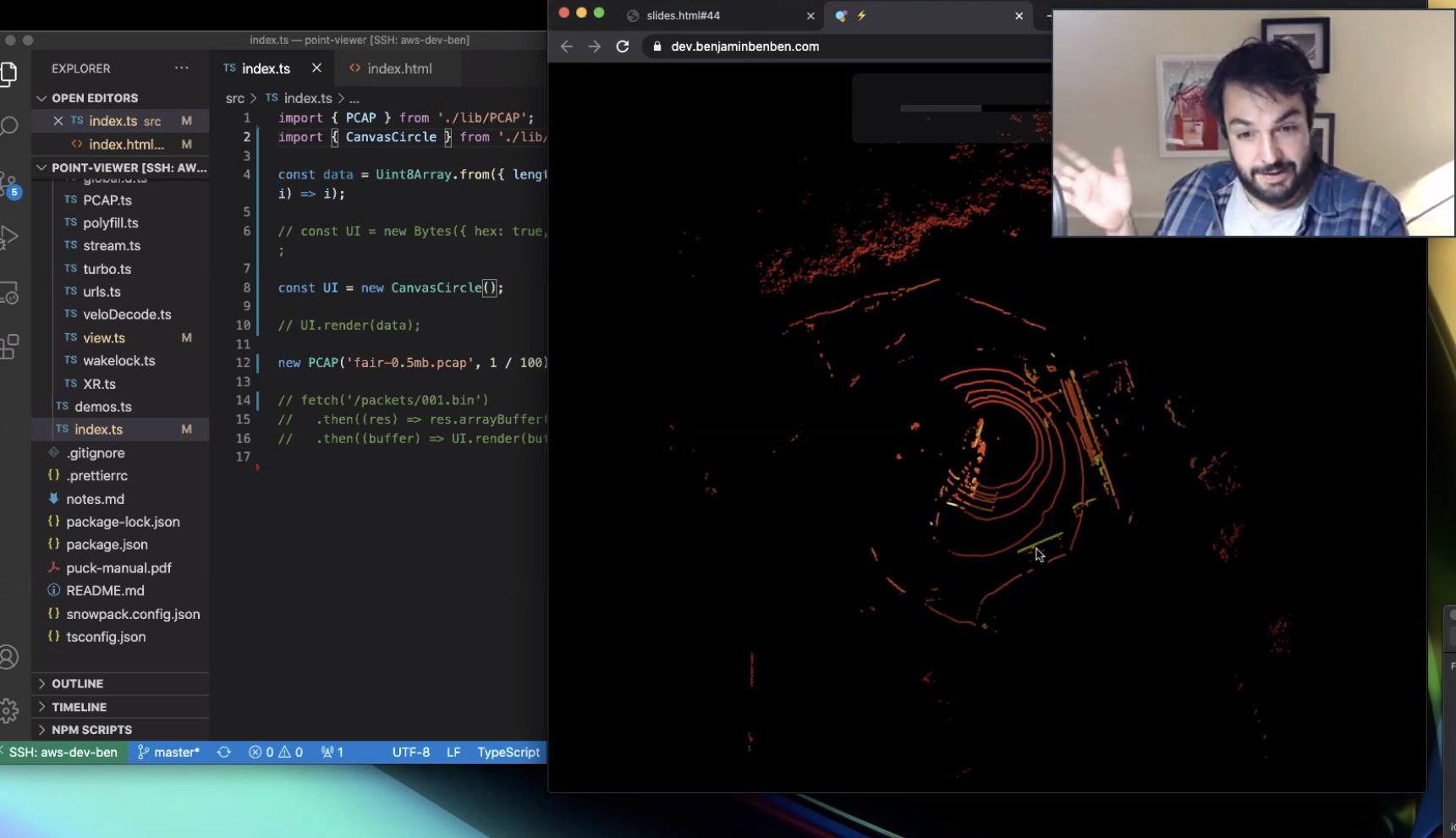This screenshot has width=1456, height=838.
Task: Change the UTF-8 file encoding
Action: click(411, 752)
